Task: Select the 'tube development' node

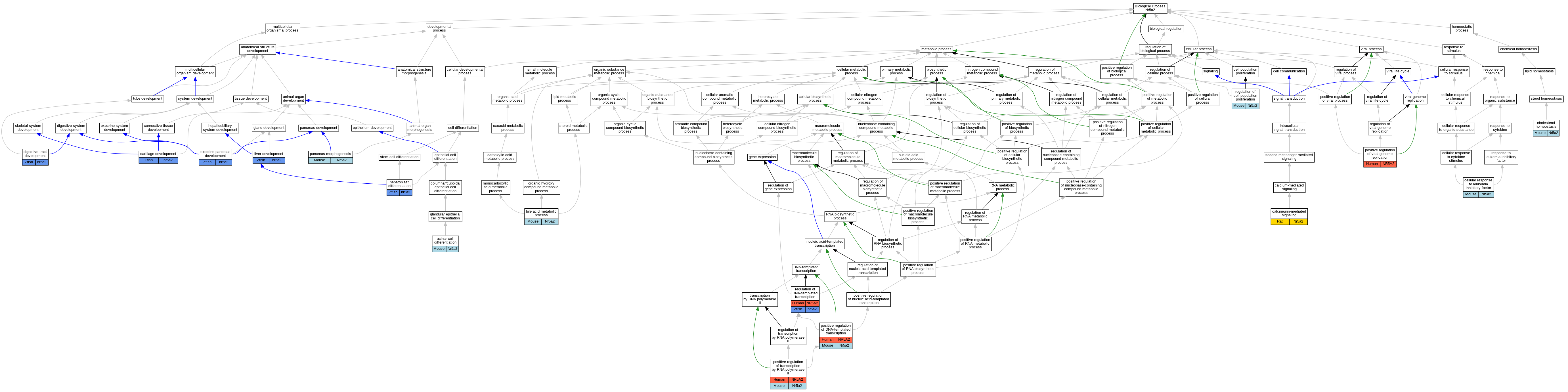Action: 148,98
